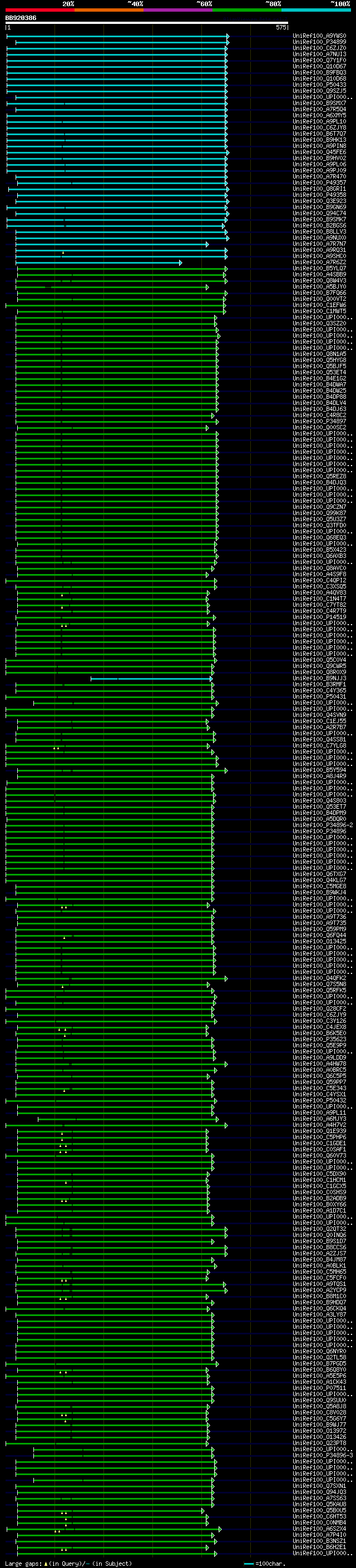Select hit UniRef100_B5Y594
Image resolution: width=356 pixels, height=1568 pixels.
click(319, 770)
